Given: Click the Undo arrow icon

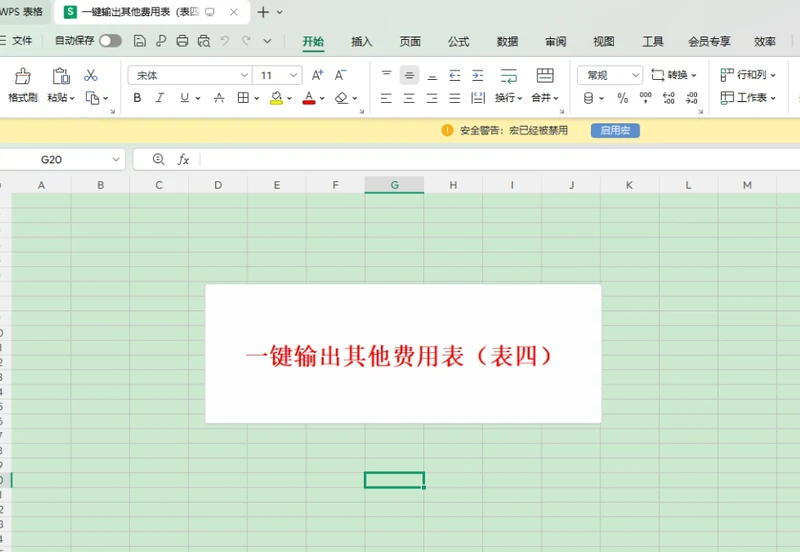Looking at the screenshot, I should pyautogui.click(x=224, y=41).
